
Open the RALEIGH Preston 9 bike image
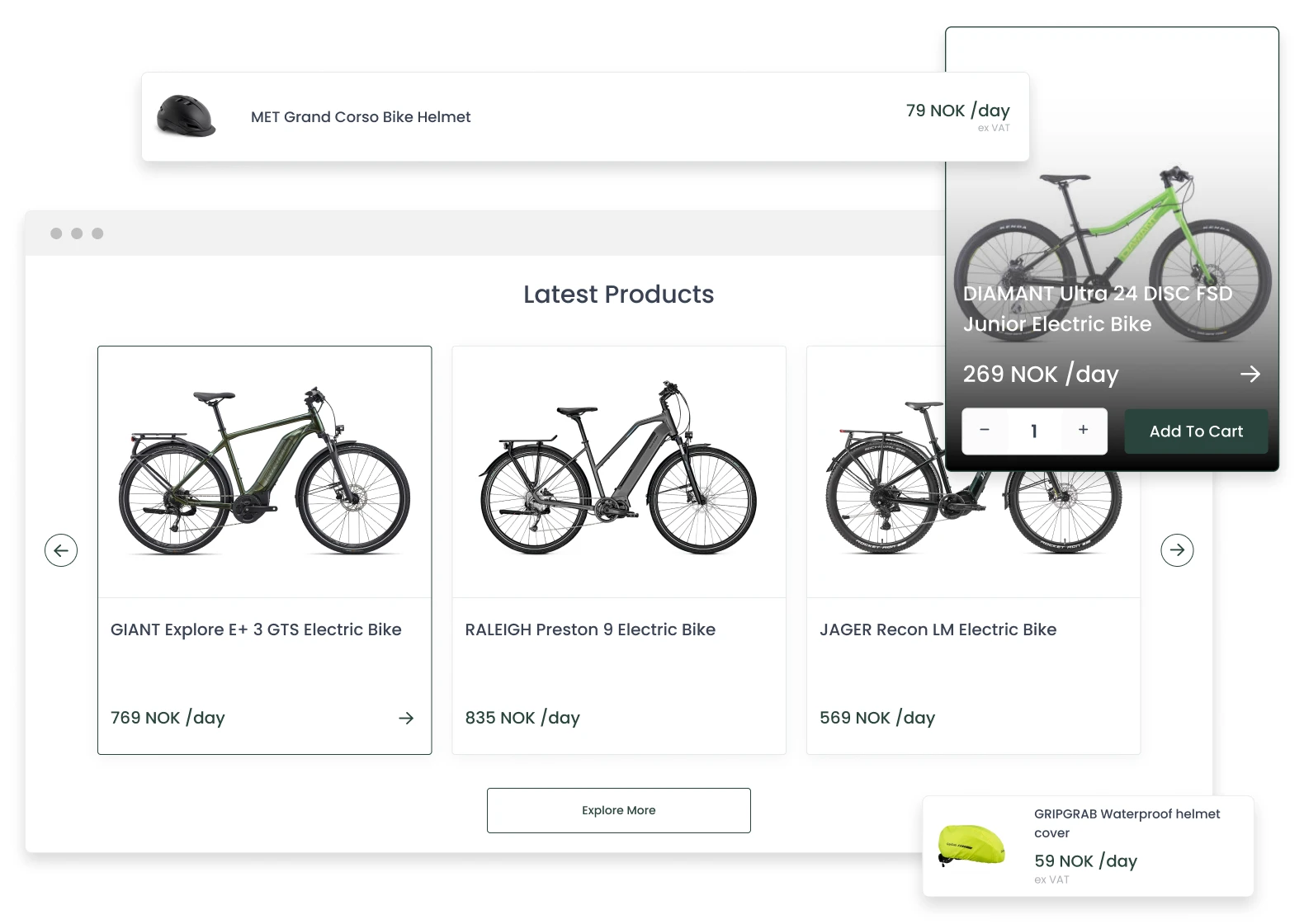pos(618,468)
